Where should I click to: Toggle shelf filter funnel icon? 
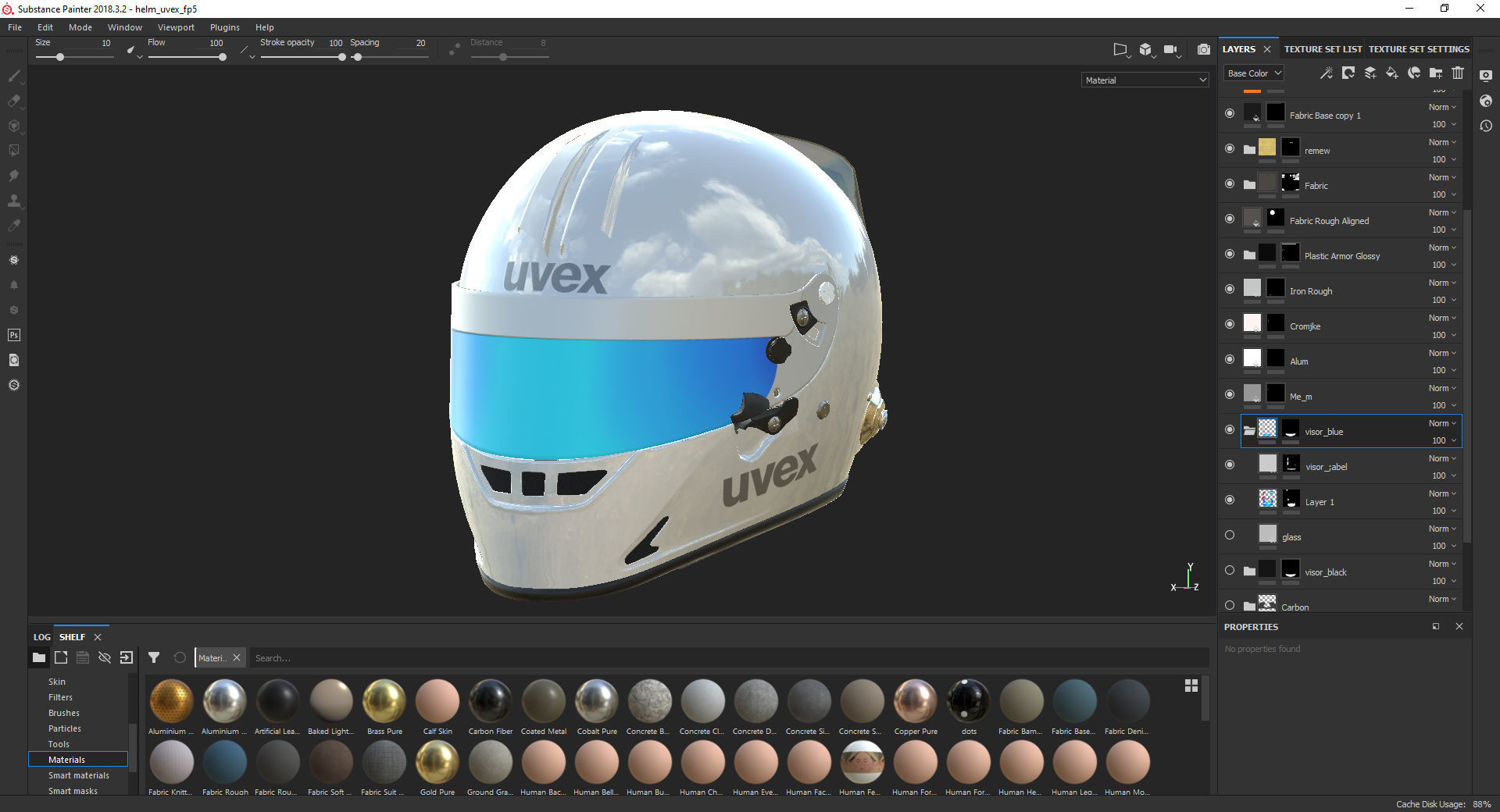(154, 657)
